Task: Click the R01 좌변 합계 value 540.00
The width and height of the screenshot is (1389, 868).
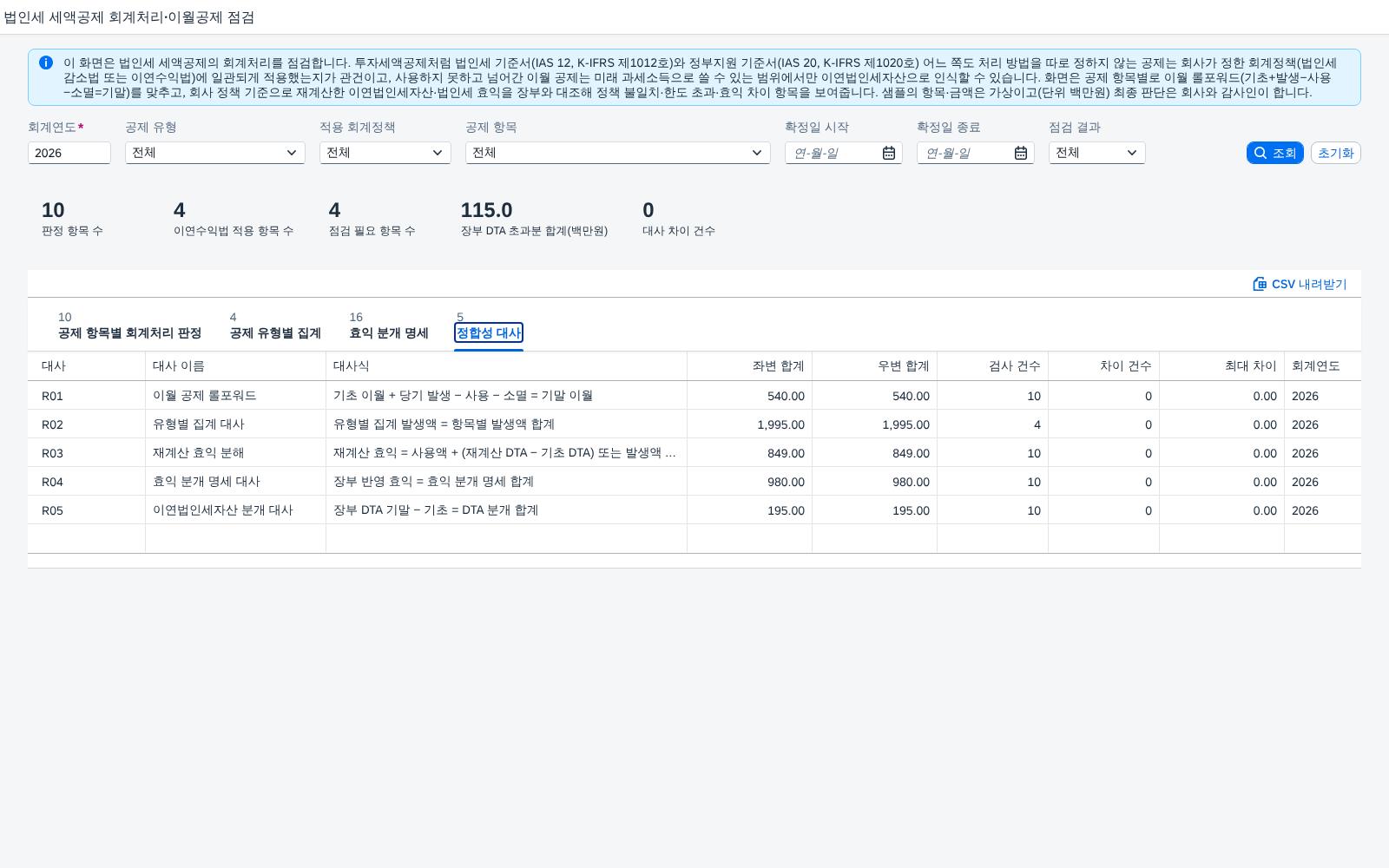Action: click(786, 396)
